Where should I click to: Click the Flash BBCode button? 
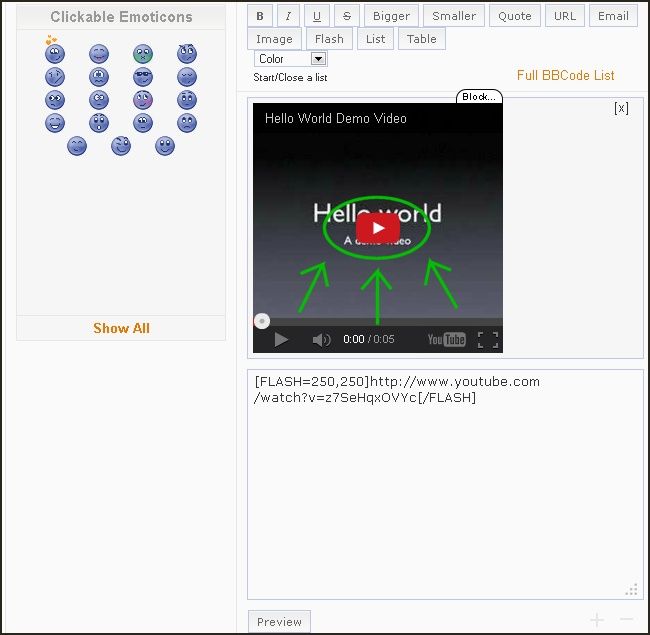tap(328, 39)
